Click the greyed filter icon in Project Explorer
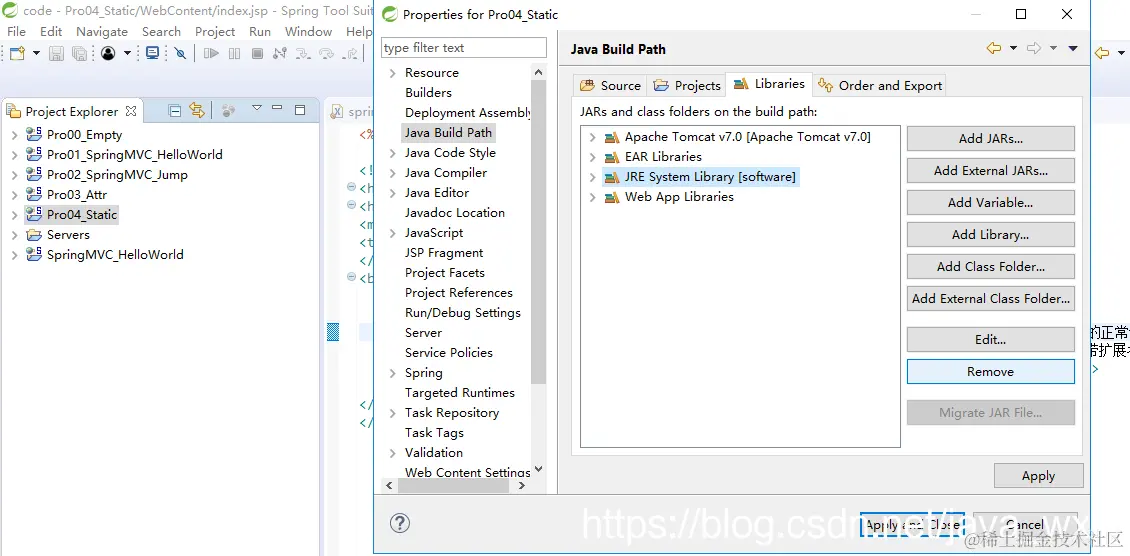This screenshot has height=556, width=1130. point(228,110)
